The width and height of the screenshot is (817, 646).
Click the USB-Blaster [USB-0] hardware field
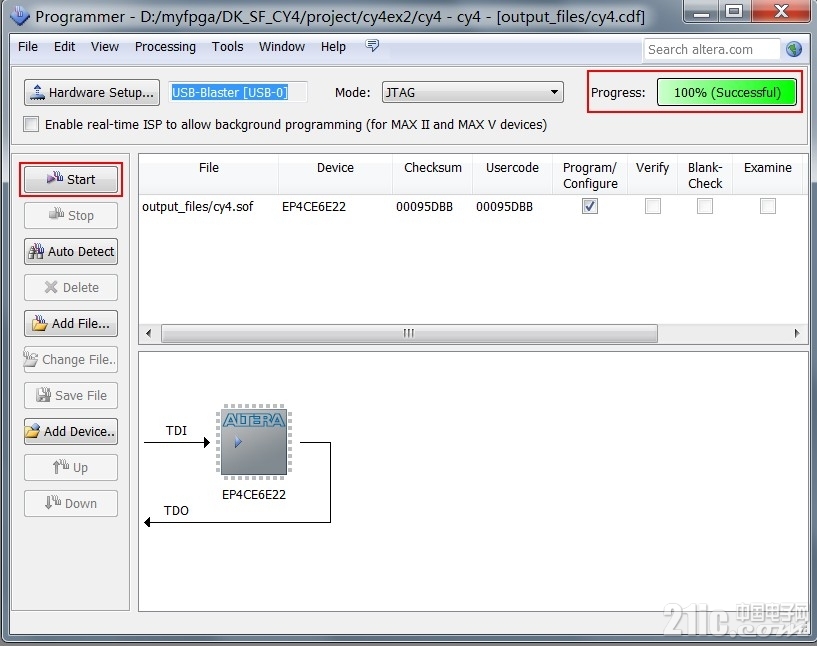pos(238,93)
